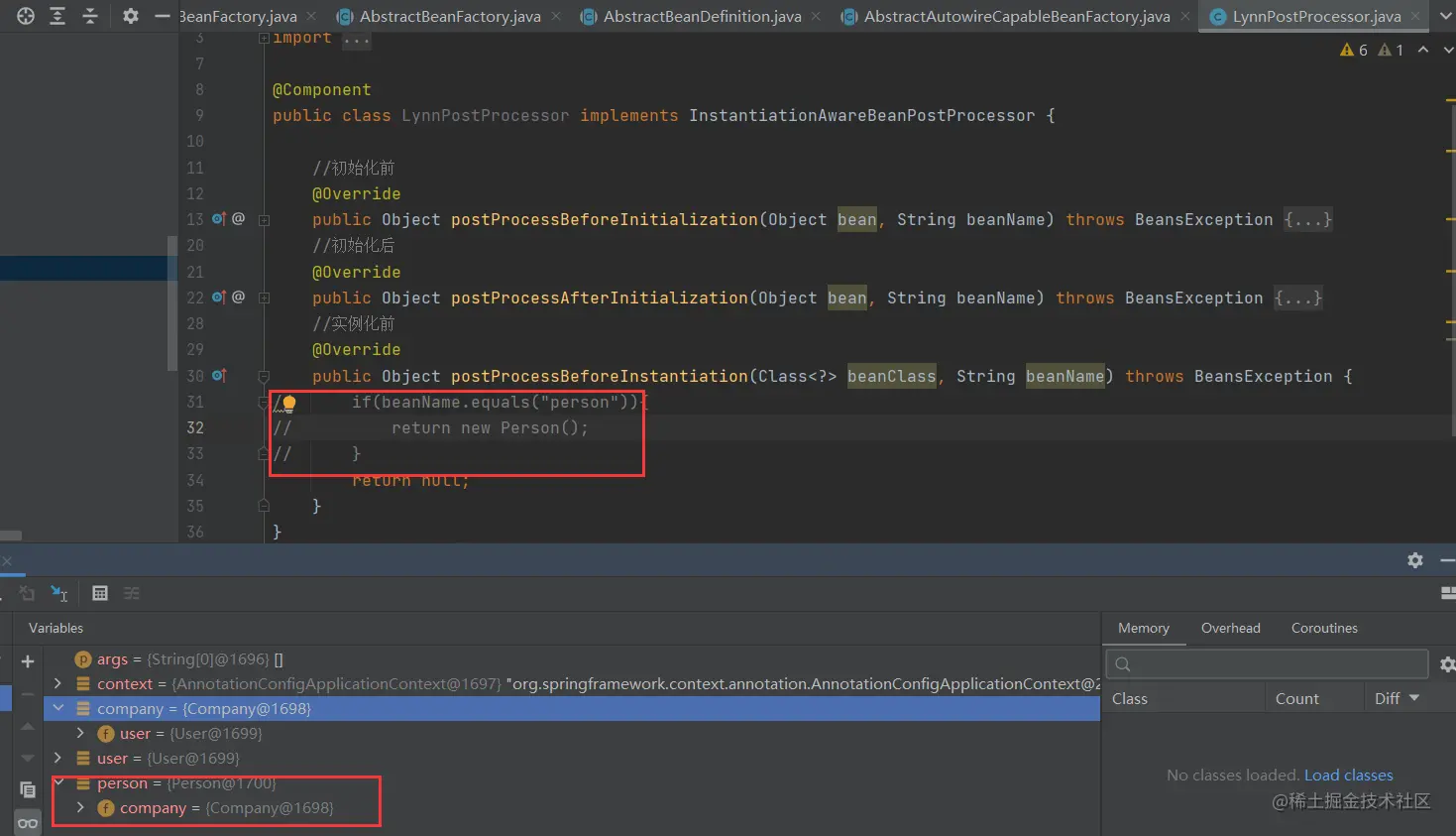Viewport: 1456px width, 836px height.
Task: Click the copy watches icon in Variables sidebar
Action: tap(28, 789)
